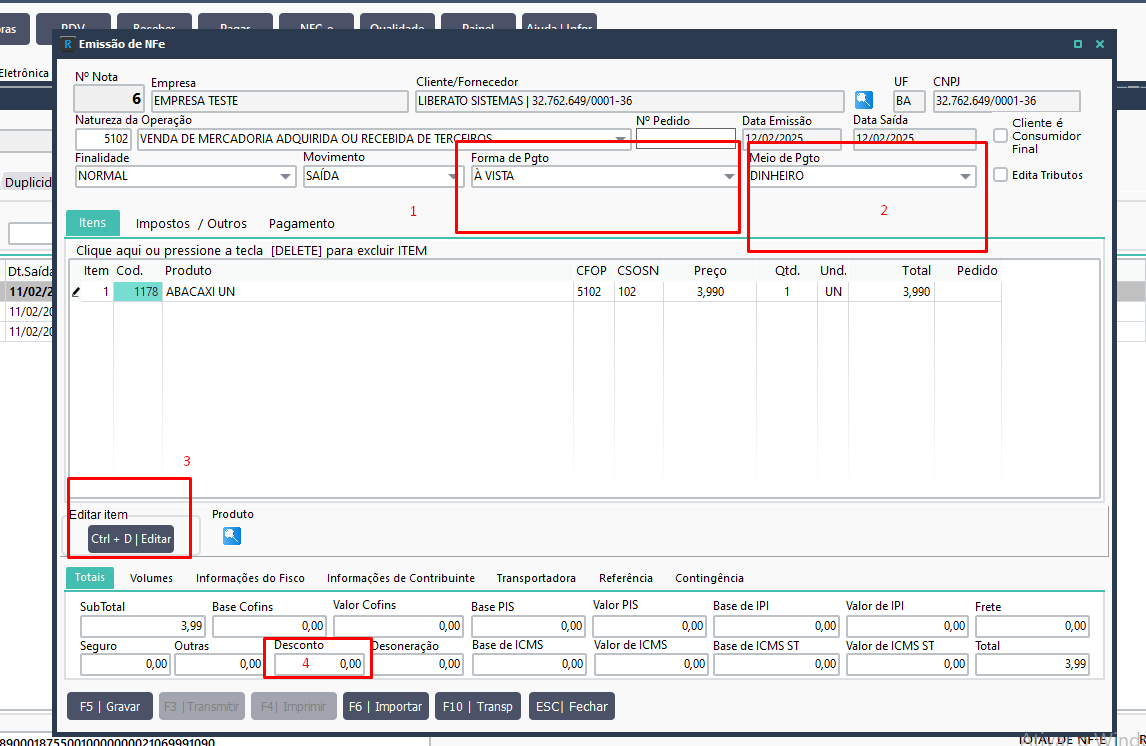
Task: Click the F6 | Importar button
Action: point(385,707)
